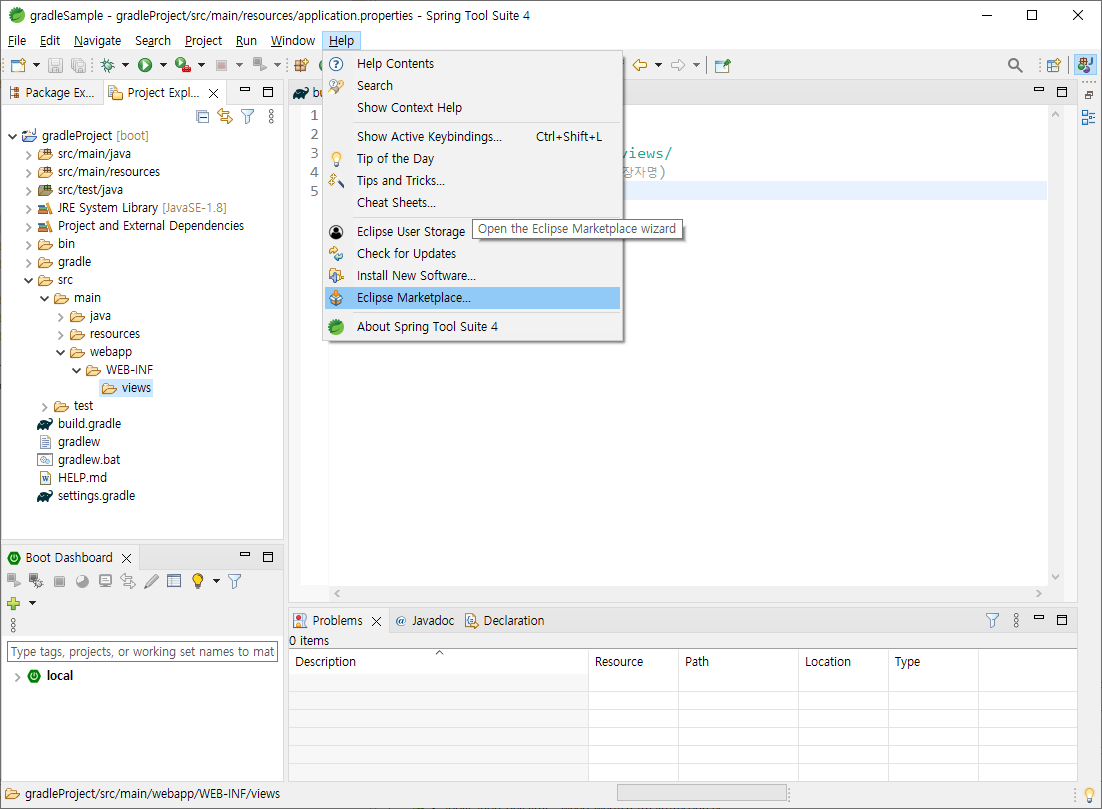Open the Window menu
The width and height of the screenshot is (1102, 809).
(292, 41)
